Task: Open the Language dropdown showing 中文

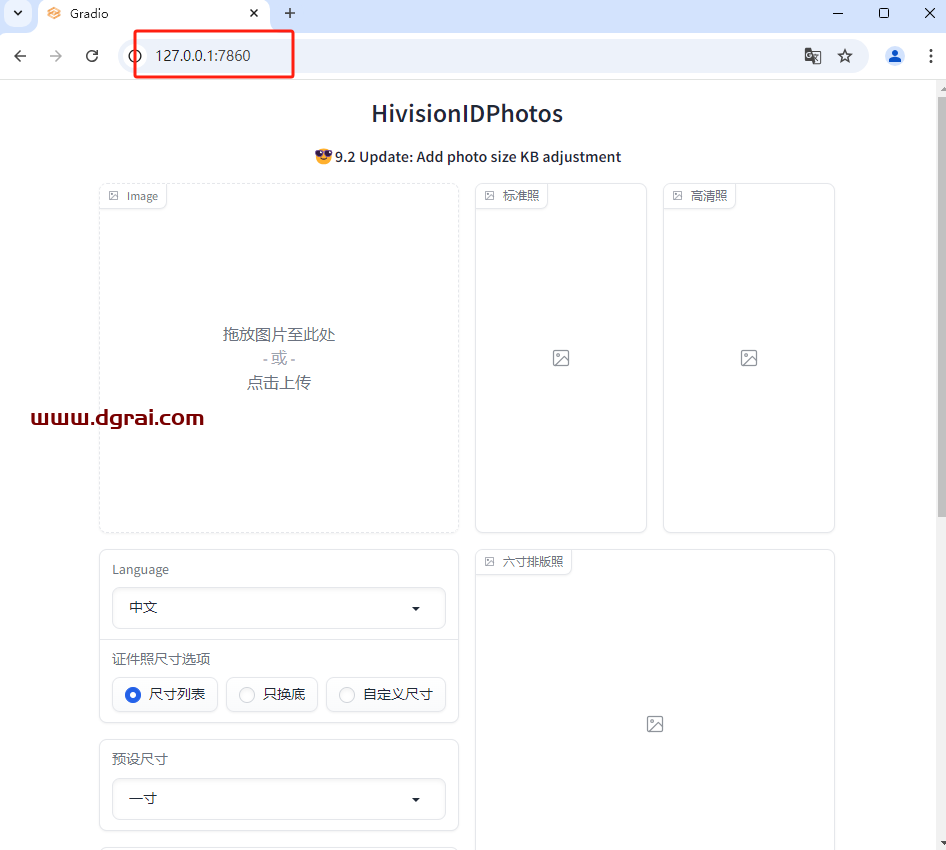Action: [279, 608]
